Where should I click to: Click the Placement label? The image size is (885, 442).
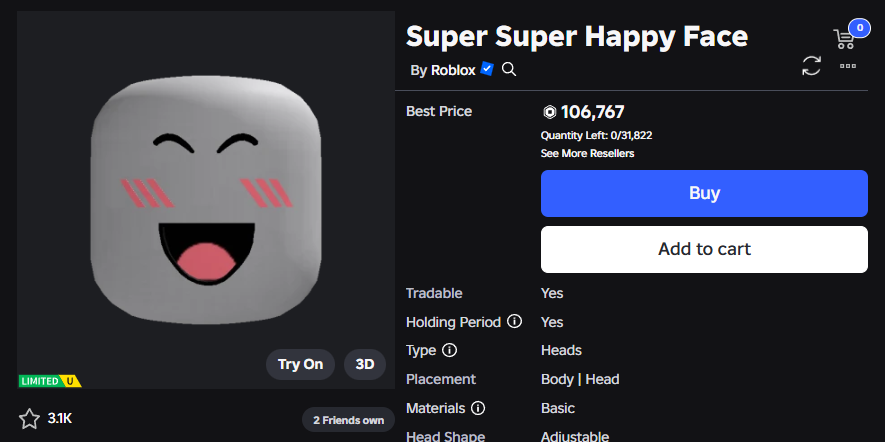[441, 379]
